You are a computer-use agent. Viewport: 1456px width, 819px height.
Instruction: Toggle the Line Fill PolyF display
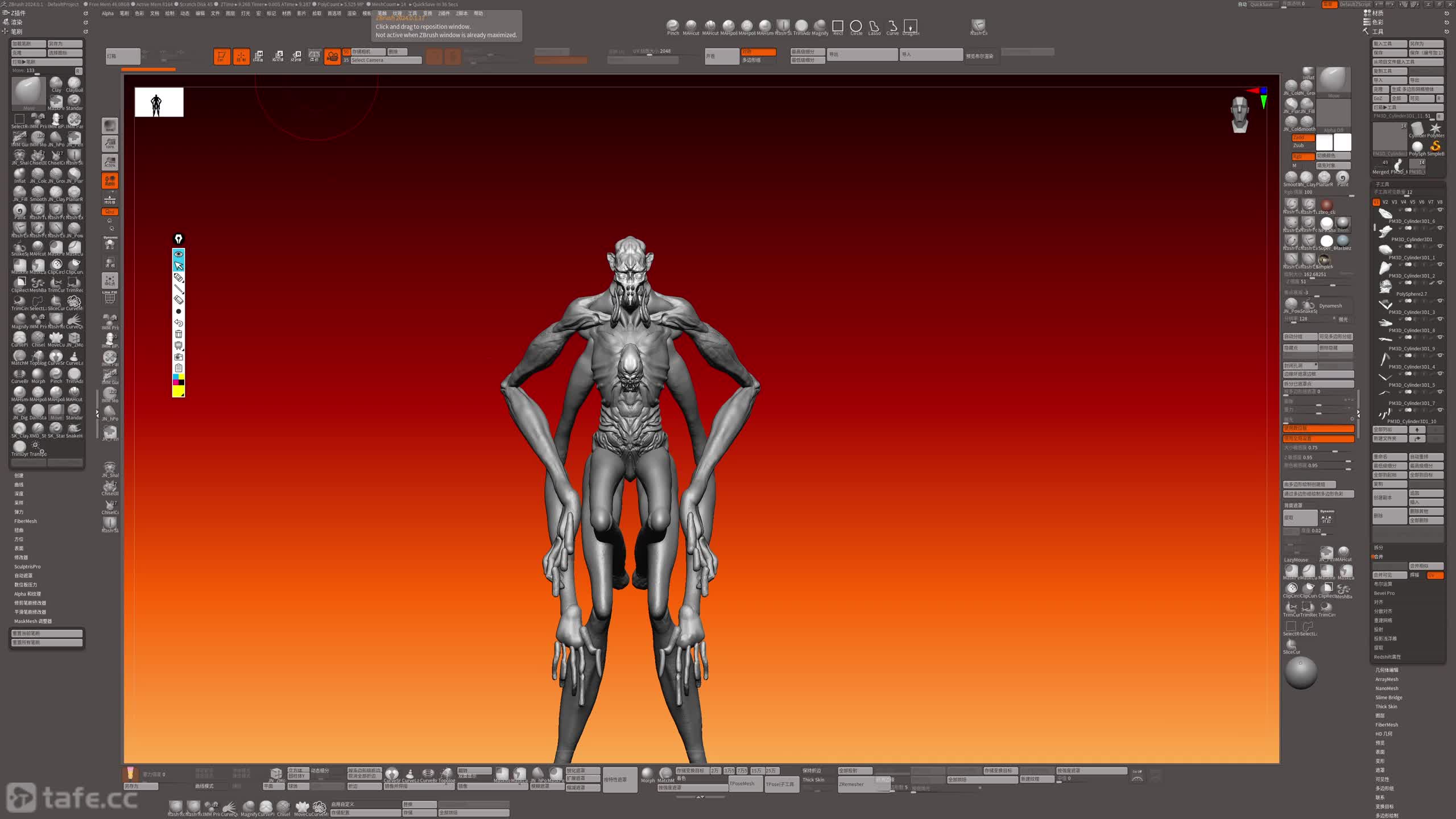click(110, 297)
